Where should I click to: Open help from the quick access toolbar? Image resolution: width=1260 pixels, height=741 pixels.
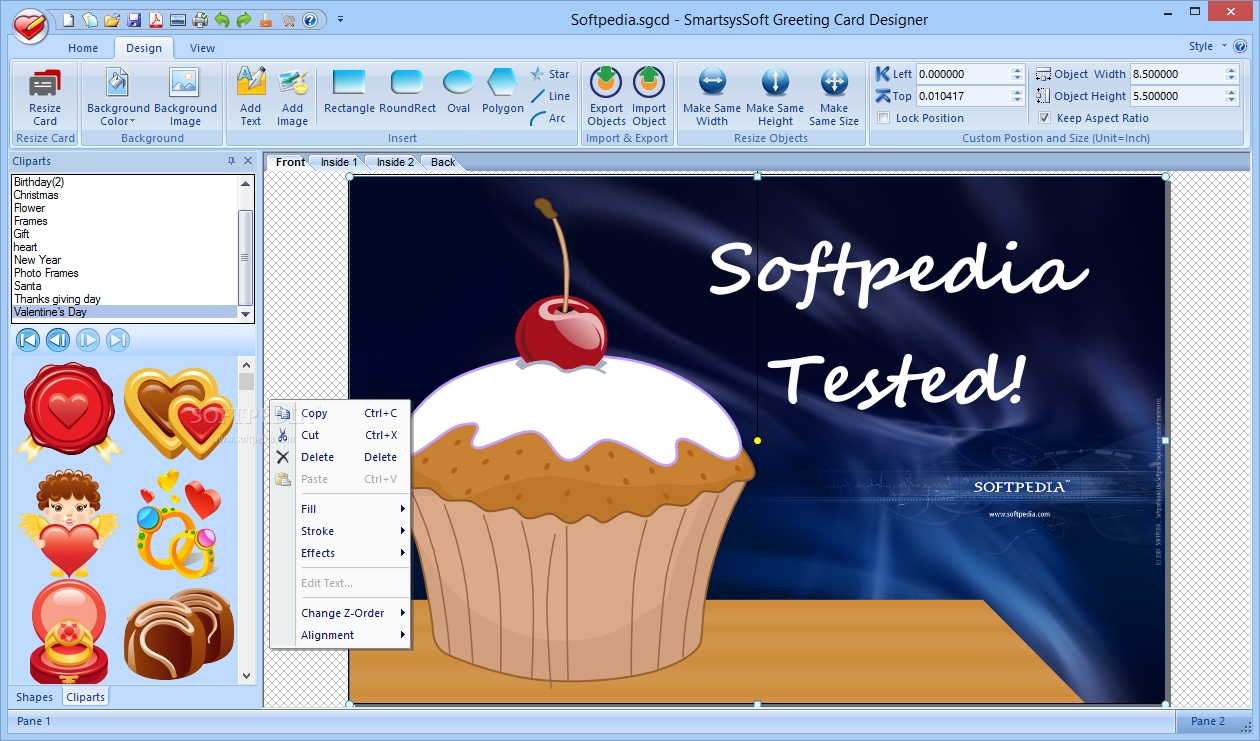(x=310, y=20)
